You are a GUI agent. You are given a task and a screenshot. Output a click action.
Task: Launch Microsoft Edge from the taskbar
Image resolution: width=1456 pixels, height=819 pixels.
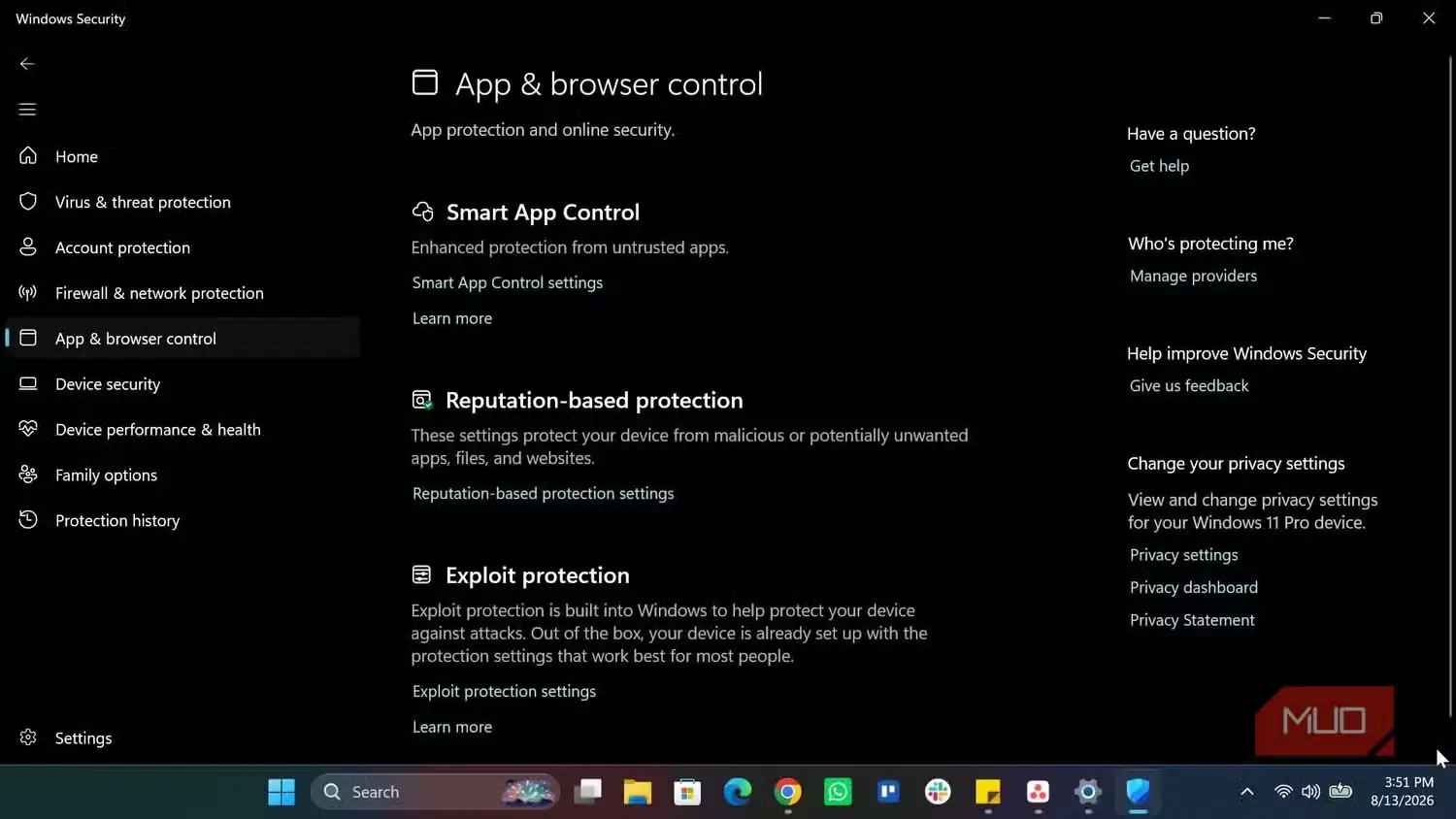pos(738,792)
